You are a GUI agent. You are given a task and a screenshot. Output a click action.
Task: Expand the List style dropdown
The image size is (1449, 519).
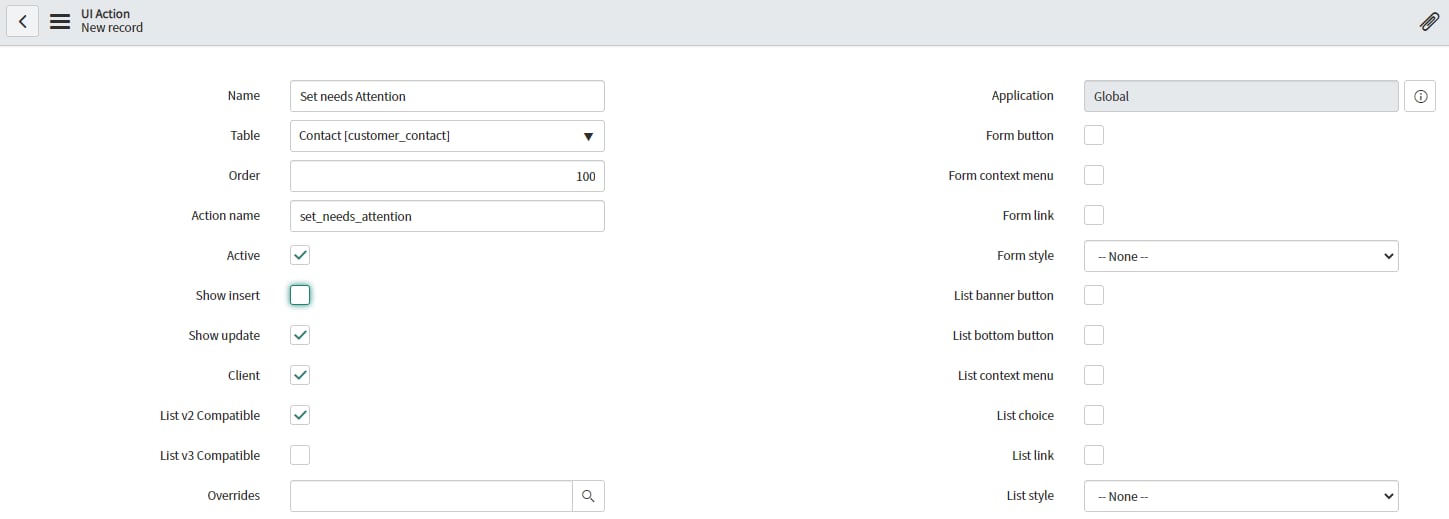coord(1241,496)
